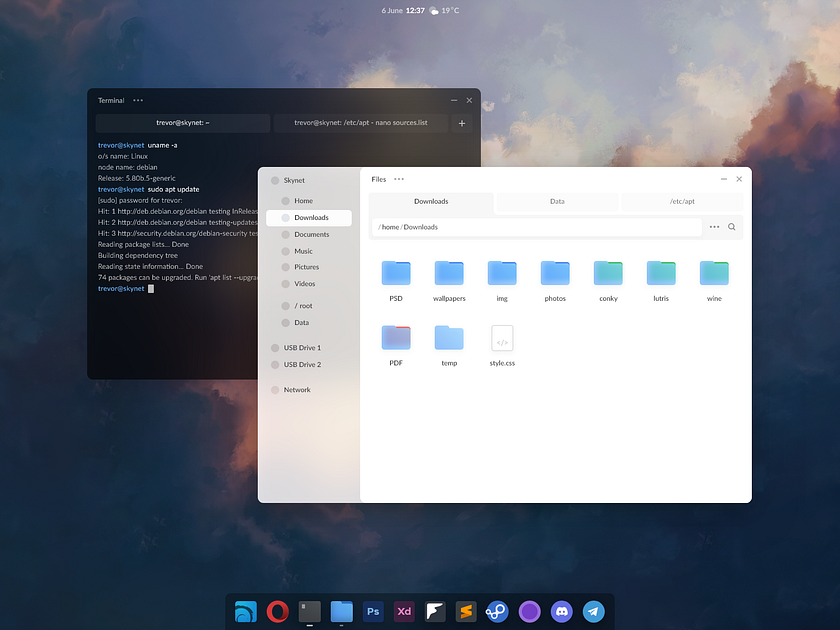Launch the Opera browser from the dock

pos(277,611)
